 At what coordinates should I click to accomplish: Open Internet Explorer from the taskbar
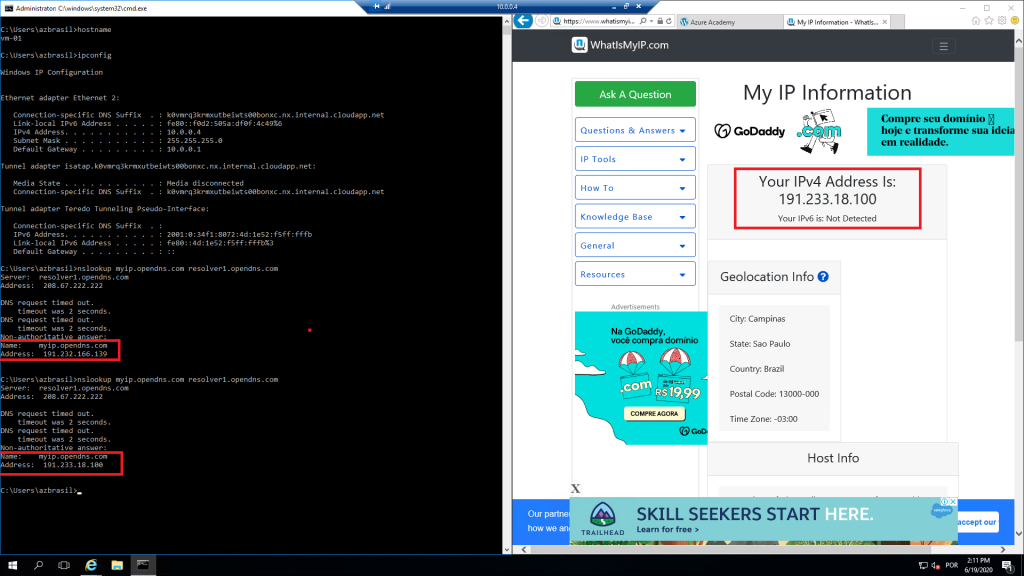[x=91, y=565]
